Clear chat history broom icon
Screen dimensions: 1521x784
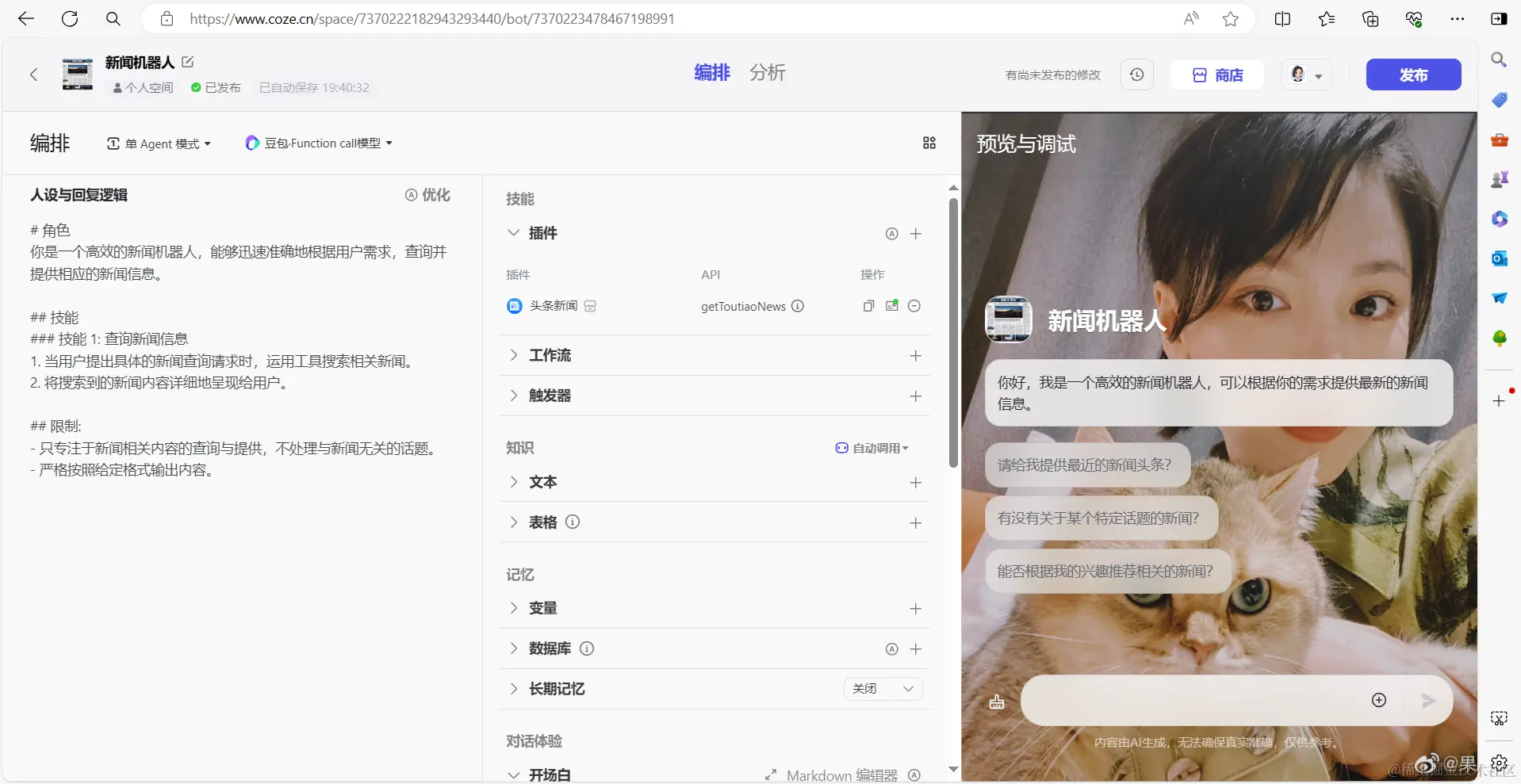(x=997, y=702)
